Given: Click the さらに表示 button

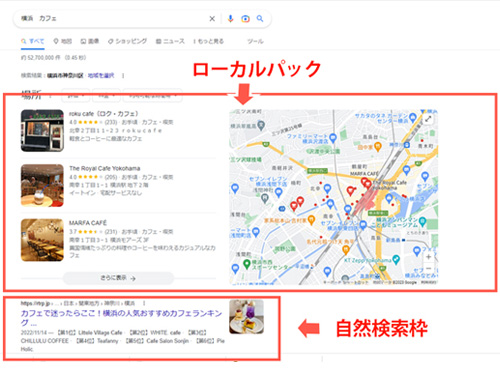Looking at the screenshot, I should pyautogui.click(x=118, y=278).
